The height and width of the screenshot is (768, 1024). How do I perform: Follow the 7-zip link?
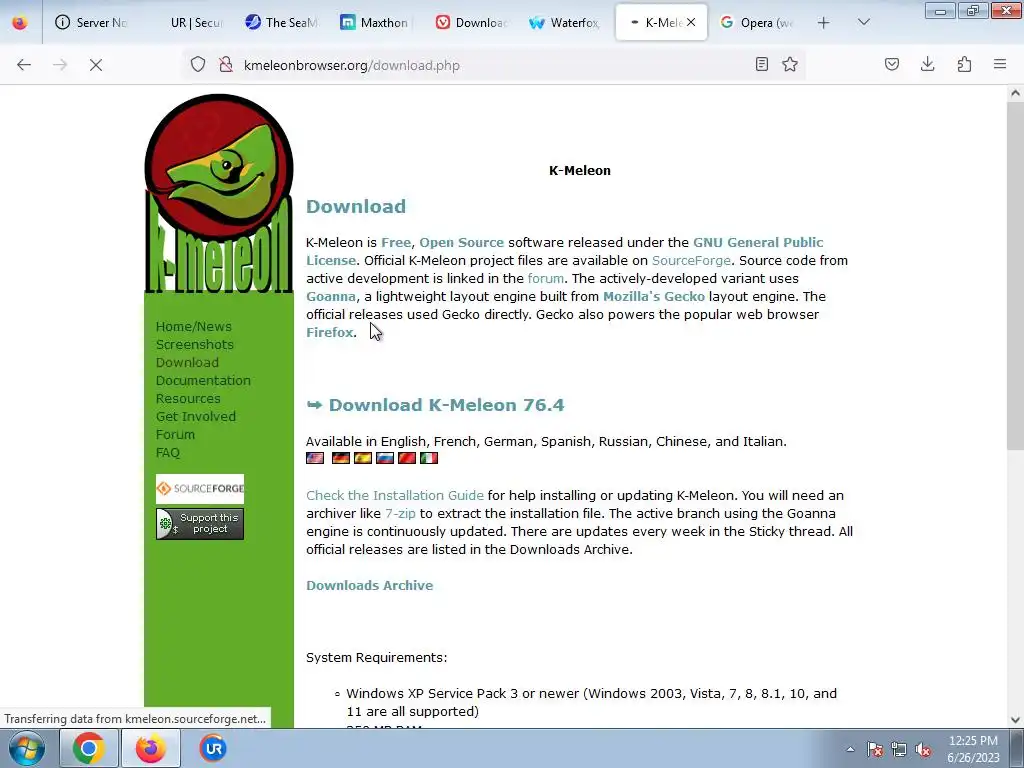400,513
